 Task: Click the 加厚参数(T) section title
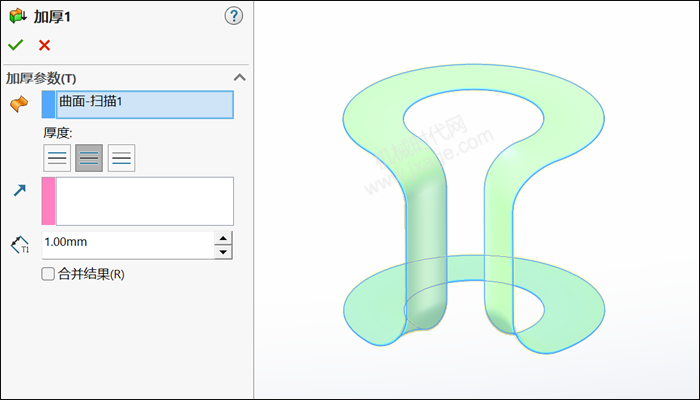click(42, 77)
